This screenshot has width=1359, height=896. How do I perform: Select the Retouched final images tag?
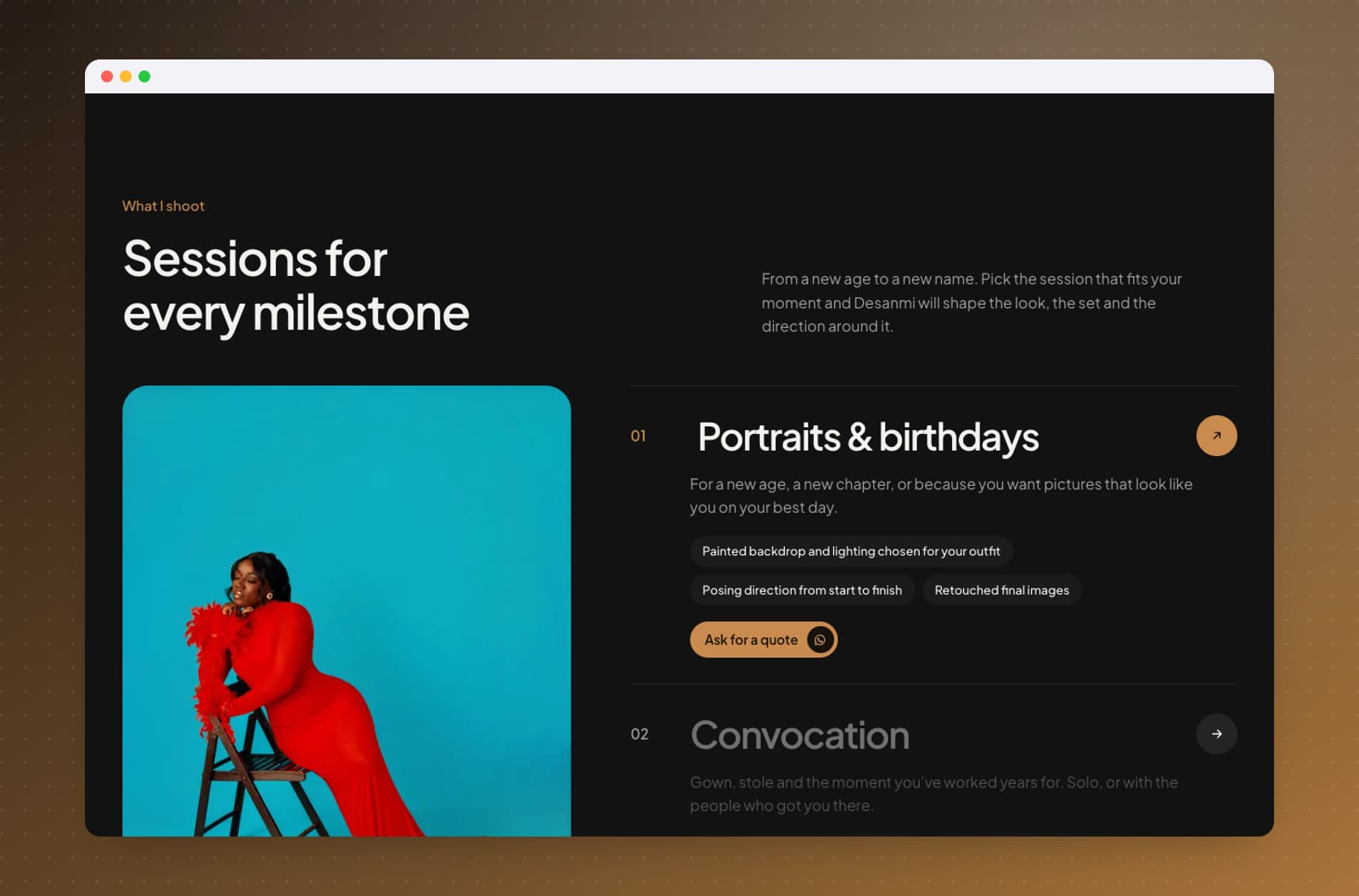point(1001,590)
